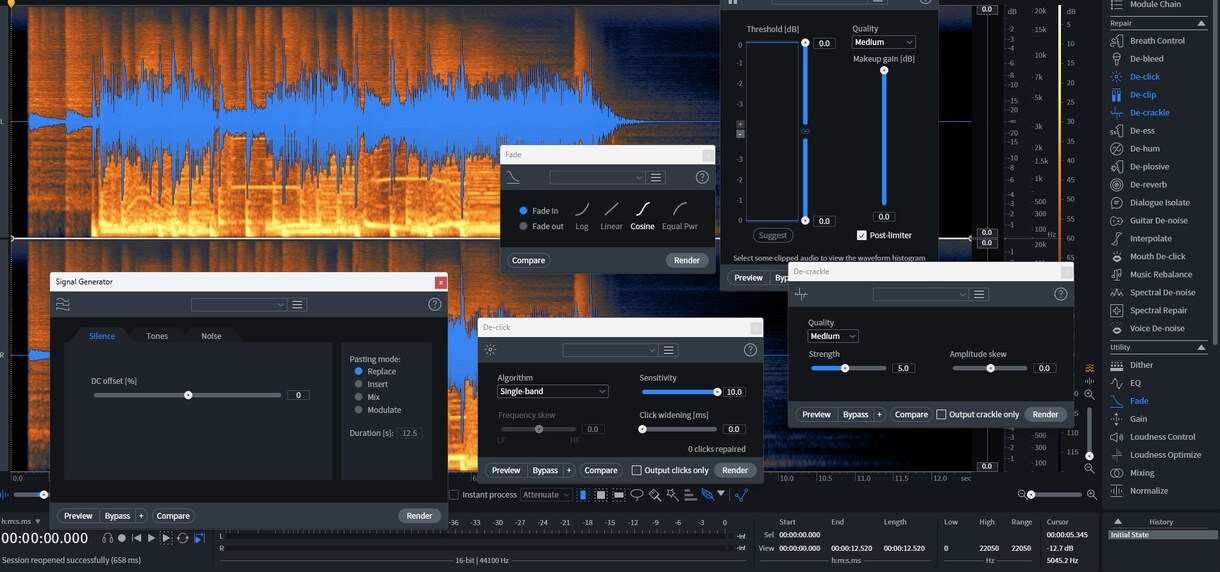Image resolution: width=1220 pixels, height=572 pixels.
Task: Enable the Instant process checkbox
Action: (454, 495)
